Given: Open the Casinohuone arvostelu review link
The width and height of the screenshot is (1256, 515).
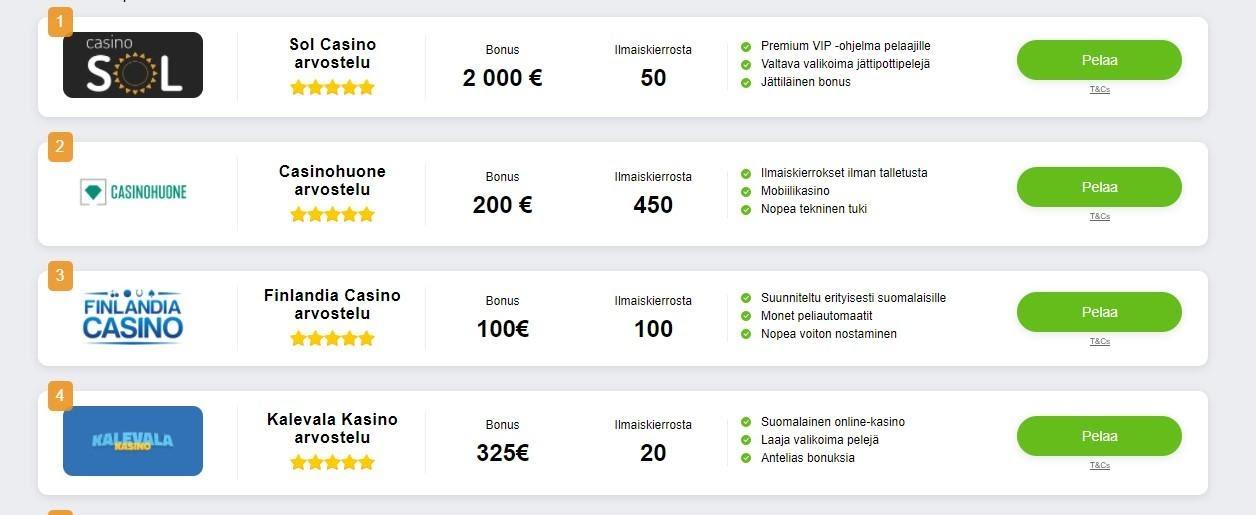Looking at the screenshot, I should click(332, 180).
